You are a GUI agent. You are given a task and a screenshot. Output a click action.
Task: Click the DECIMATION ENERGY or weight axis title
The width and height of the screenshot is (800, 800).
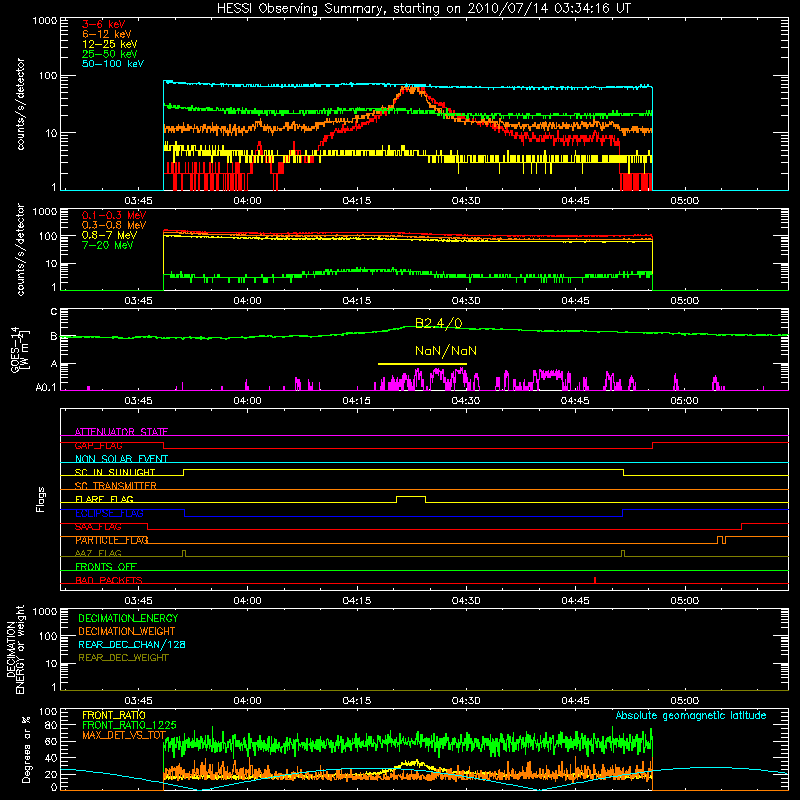point(15,649)
